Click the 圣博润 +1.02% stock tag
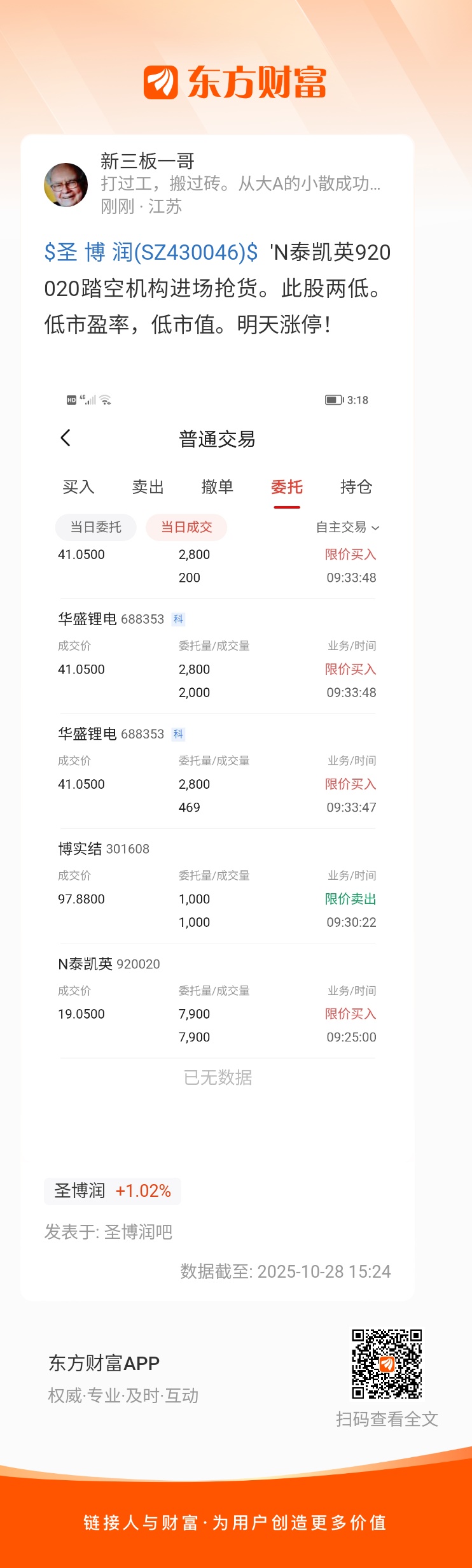 pyautogui.click(x=113, y=1191)
